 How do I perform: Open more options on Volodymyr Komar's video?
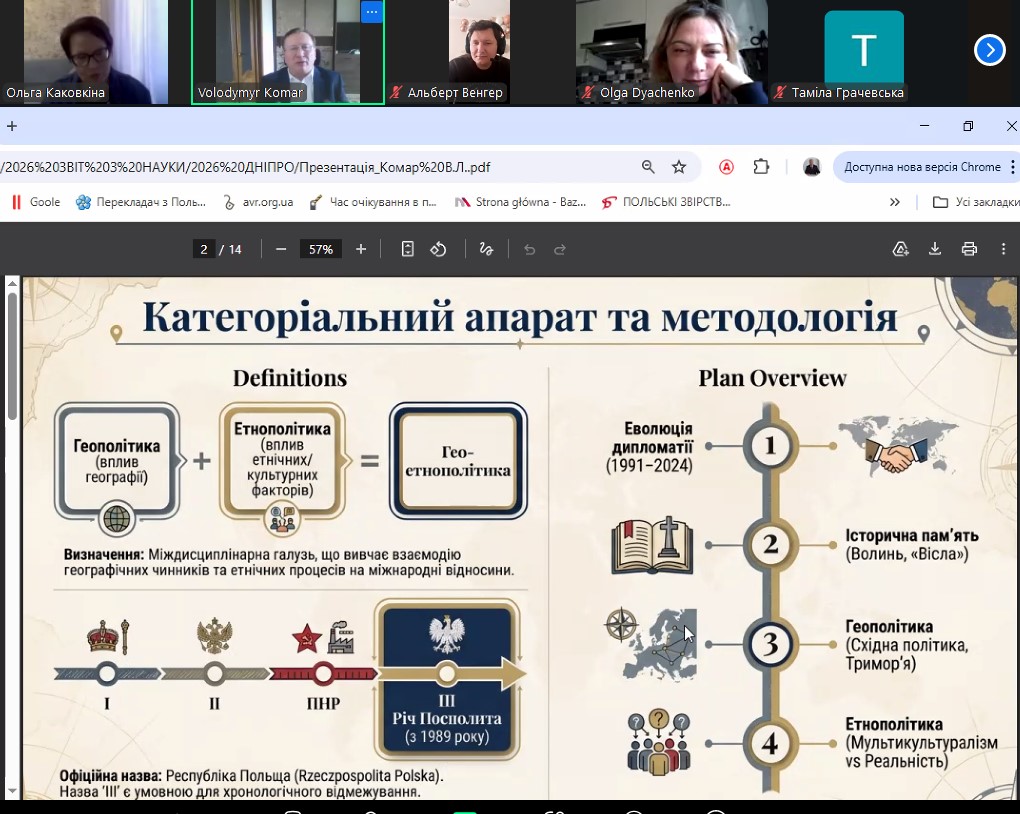pyautogui.click(x=371, y=12)
